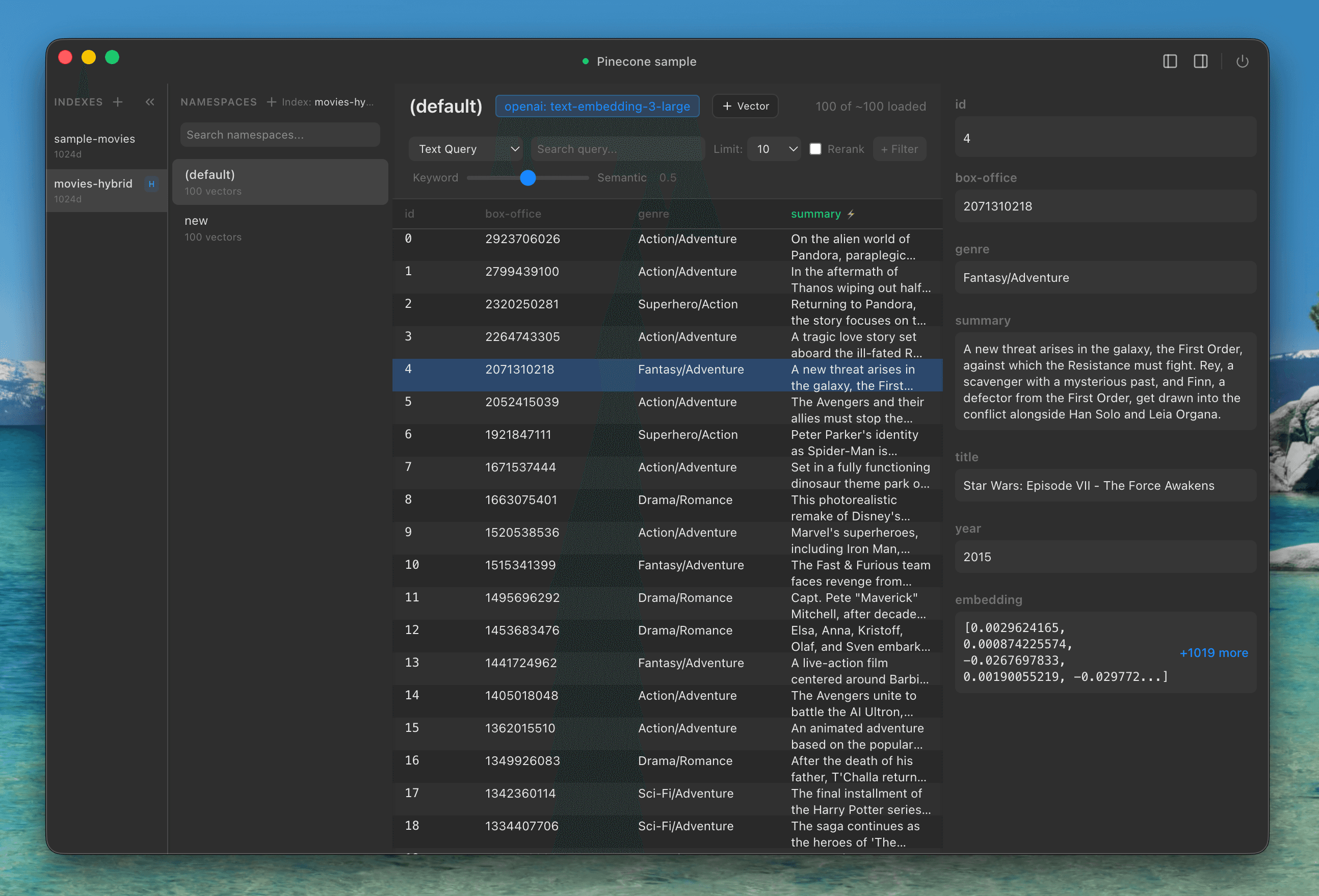The width and height of the screenshot is (1319, 896).
Task: Select row with box-office 2320250281
Action: [668, 311]
